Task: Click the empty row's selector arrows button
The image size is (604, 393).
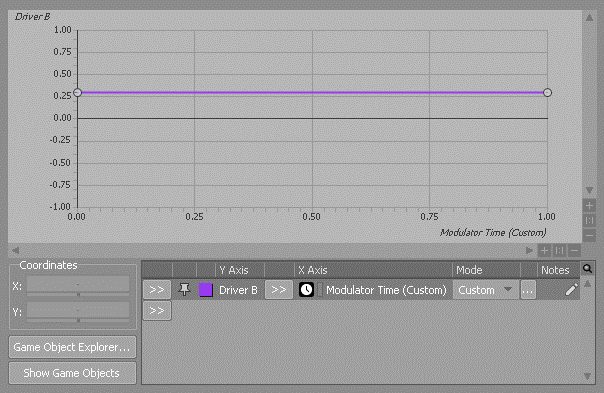Action: pyautogui.click(x=157, y=311)
